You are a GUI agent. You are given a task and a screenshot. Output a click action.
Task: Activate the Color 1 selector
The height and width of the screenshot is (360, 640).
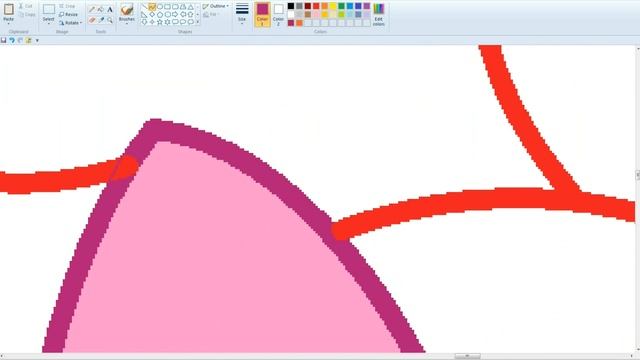(x=262, y=14)
